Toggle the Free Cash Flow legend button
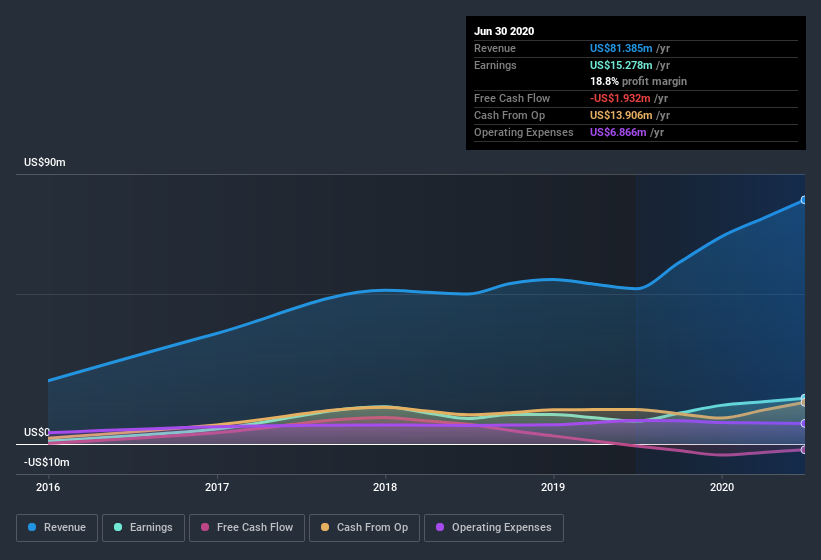This screenshot has height=560, width=821. [x=247, y=528]
